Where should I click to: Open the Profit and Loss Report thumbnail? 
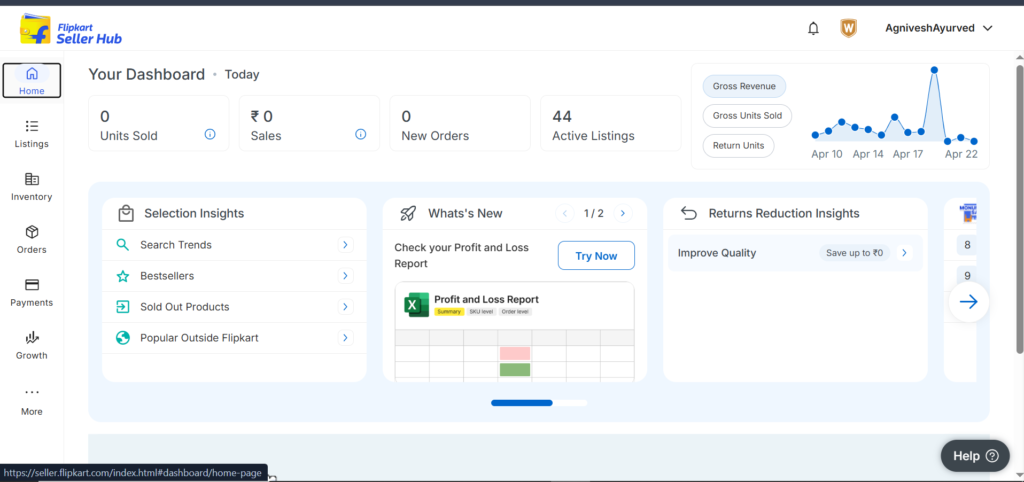515,332
